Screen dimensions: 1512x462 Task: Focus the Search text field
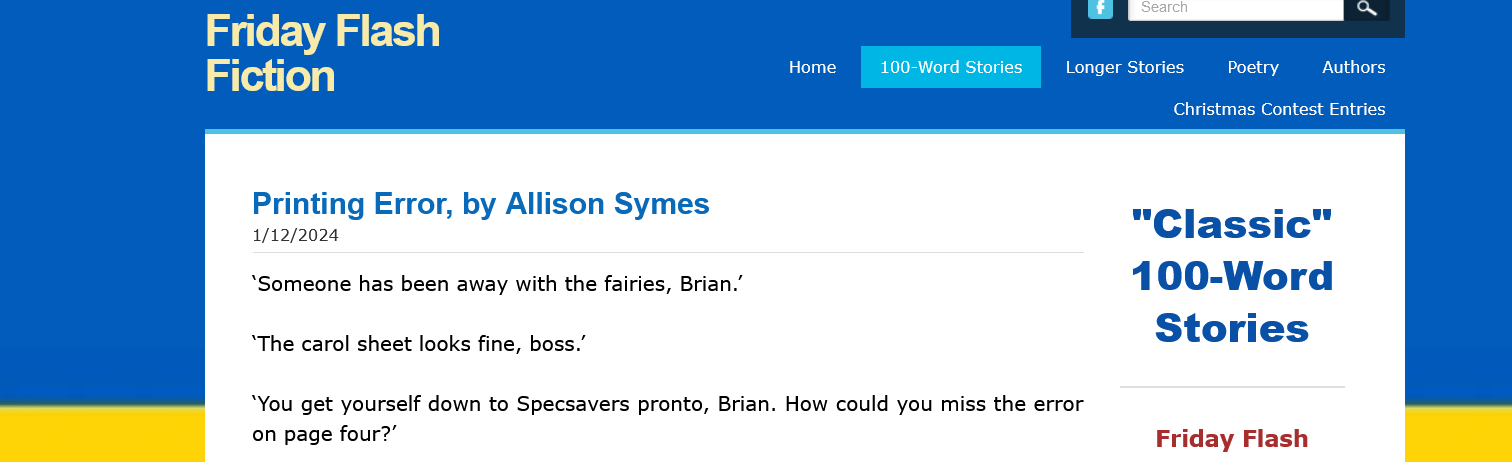[x=1235, y=8]
